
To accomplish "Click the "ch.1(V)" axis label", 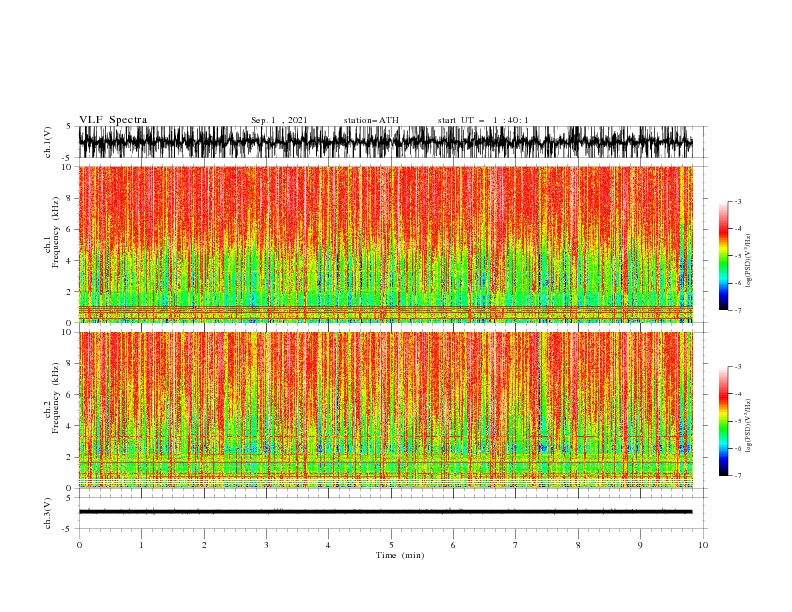I will (x=48, y=142).
